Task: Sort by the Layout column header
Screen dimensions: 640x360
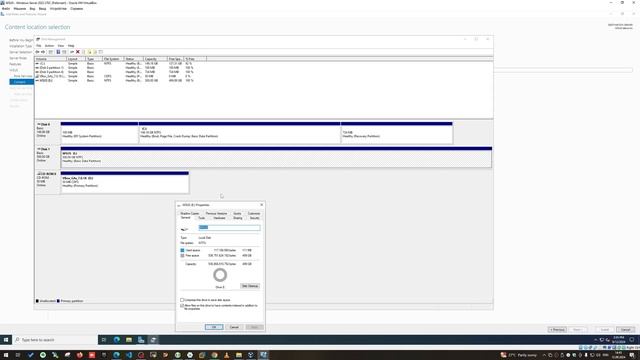Action: [76, 59]
